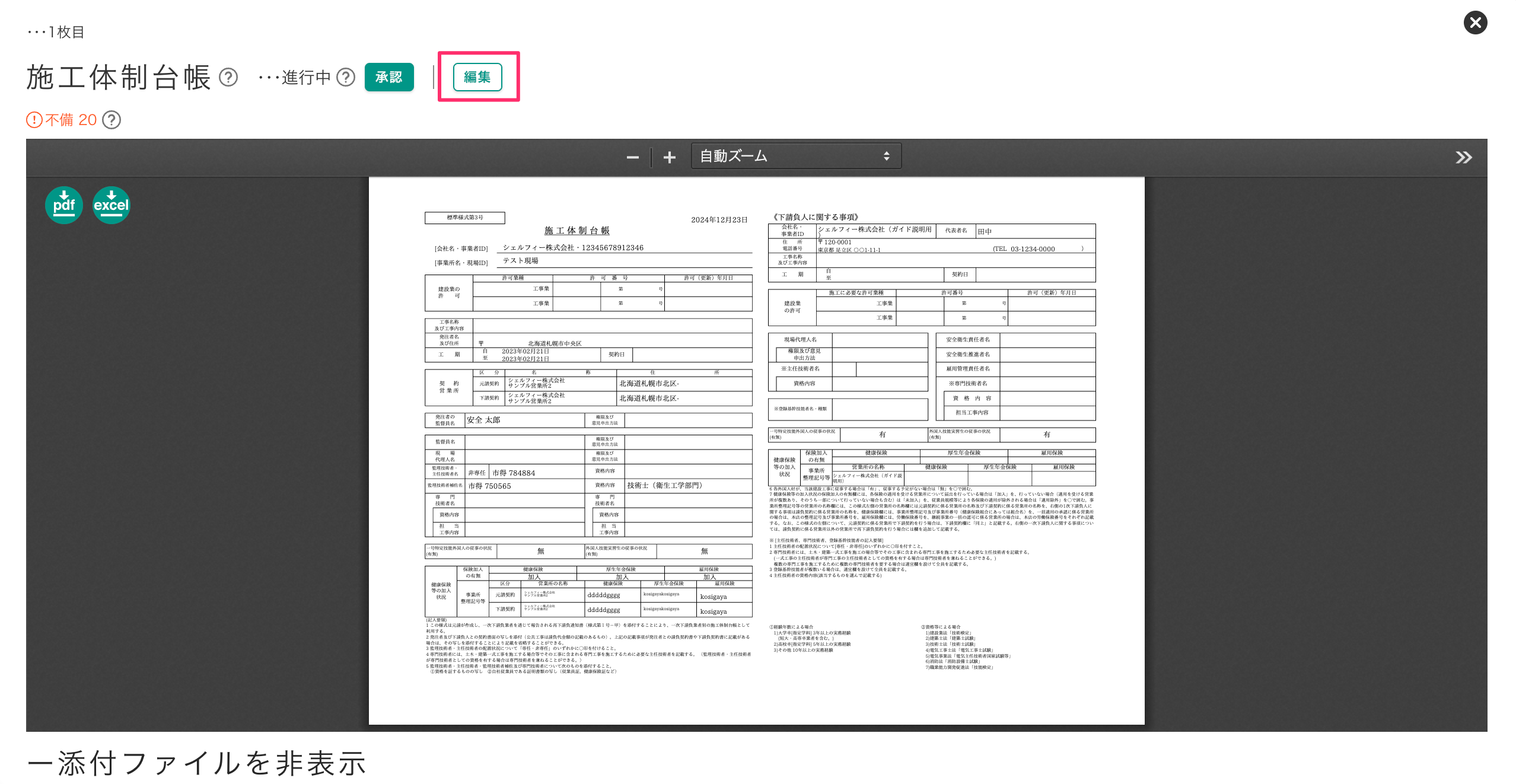Open the side panel via the >> chevron
Screen dimensions: 1516x784
pyautogui.click(x=1464, y=157)
